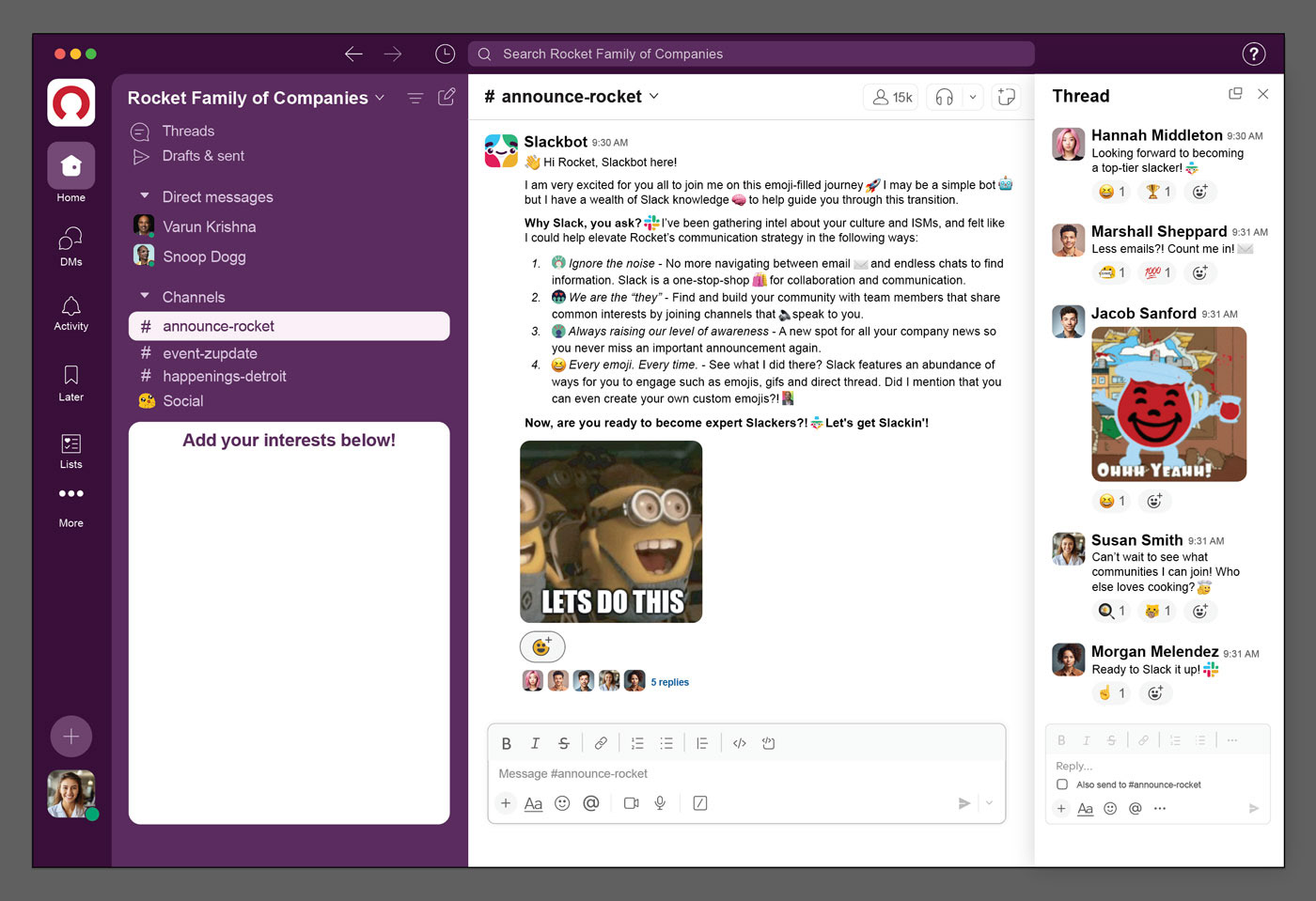Open the help question mark icon
1316x901 pixels.
click(1254, 54)
